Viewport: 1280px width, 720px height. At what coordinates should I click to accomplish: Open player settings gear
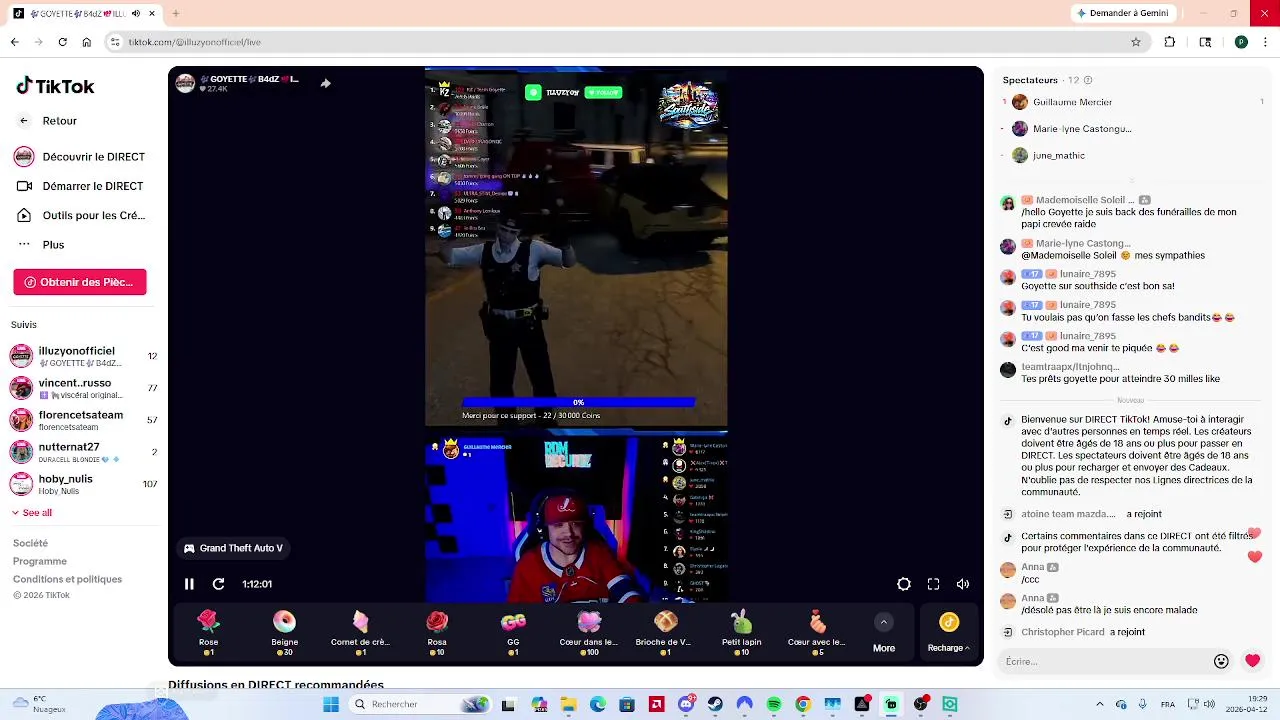[x=904, y=584]
